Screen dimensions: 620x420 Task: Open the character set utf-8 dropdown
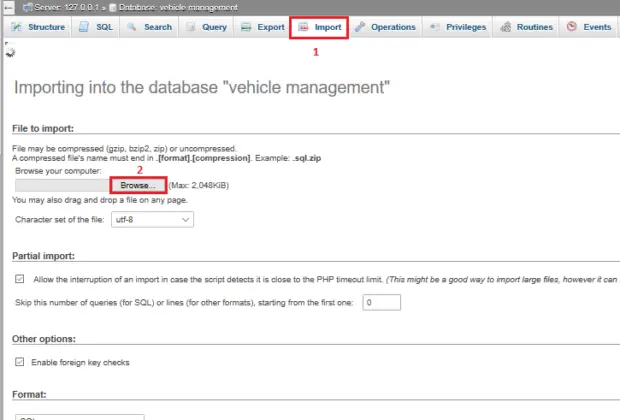[x=152, y=219]
